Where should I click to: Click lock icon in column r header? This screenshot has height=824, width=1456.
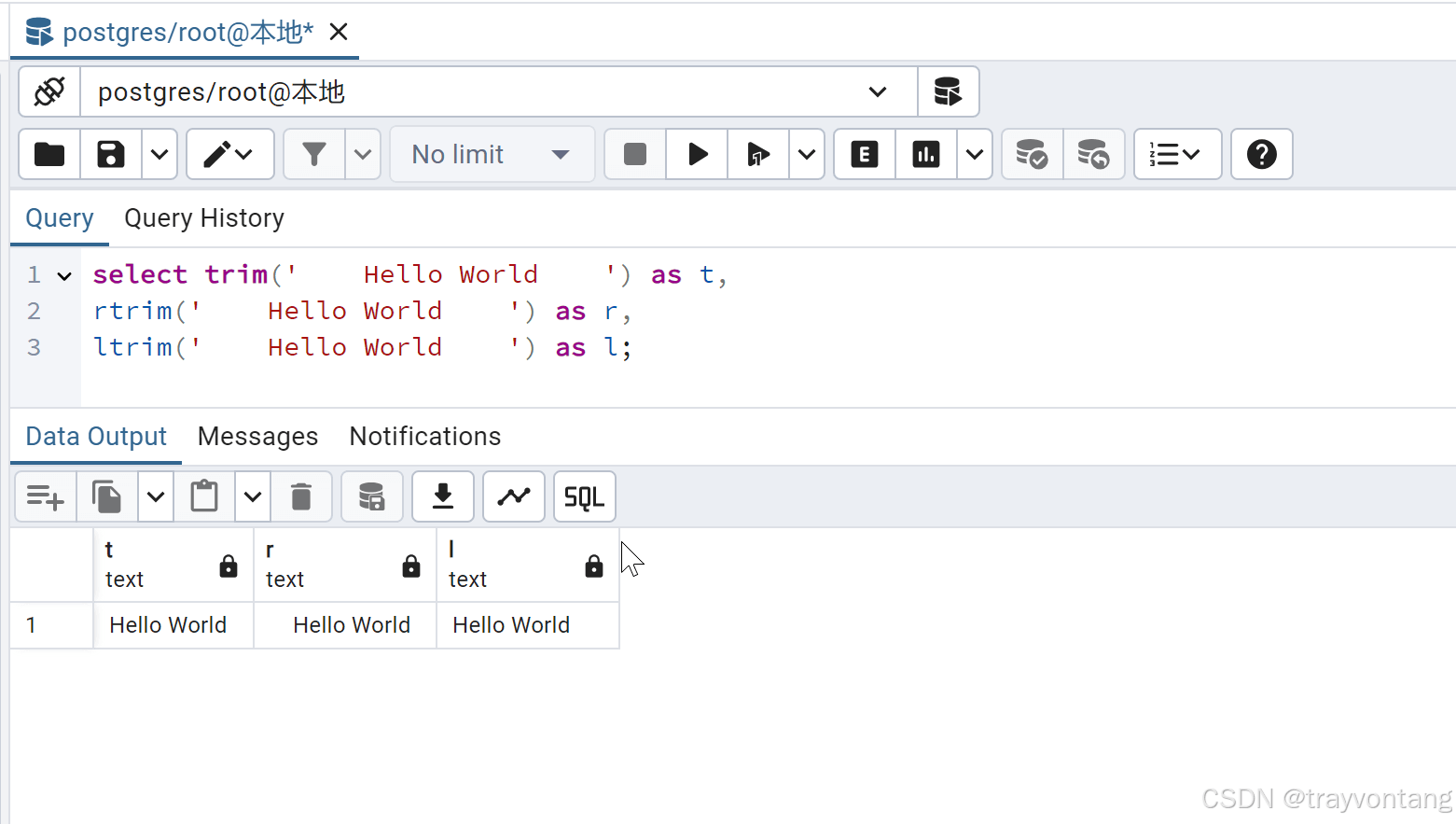(411, 566)
